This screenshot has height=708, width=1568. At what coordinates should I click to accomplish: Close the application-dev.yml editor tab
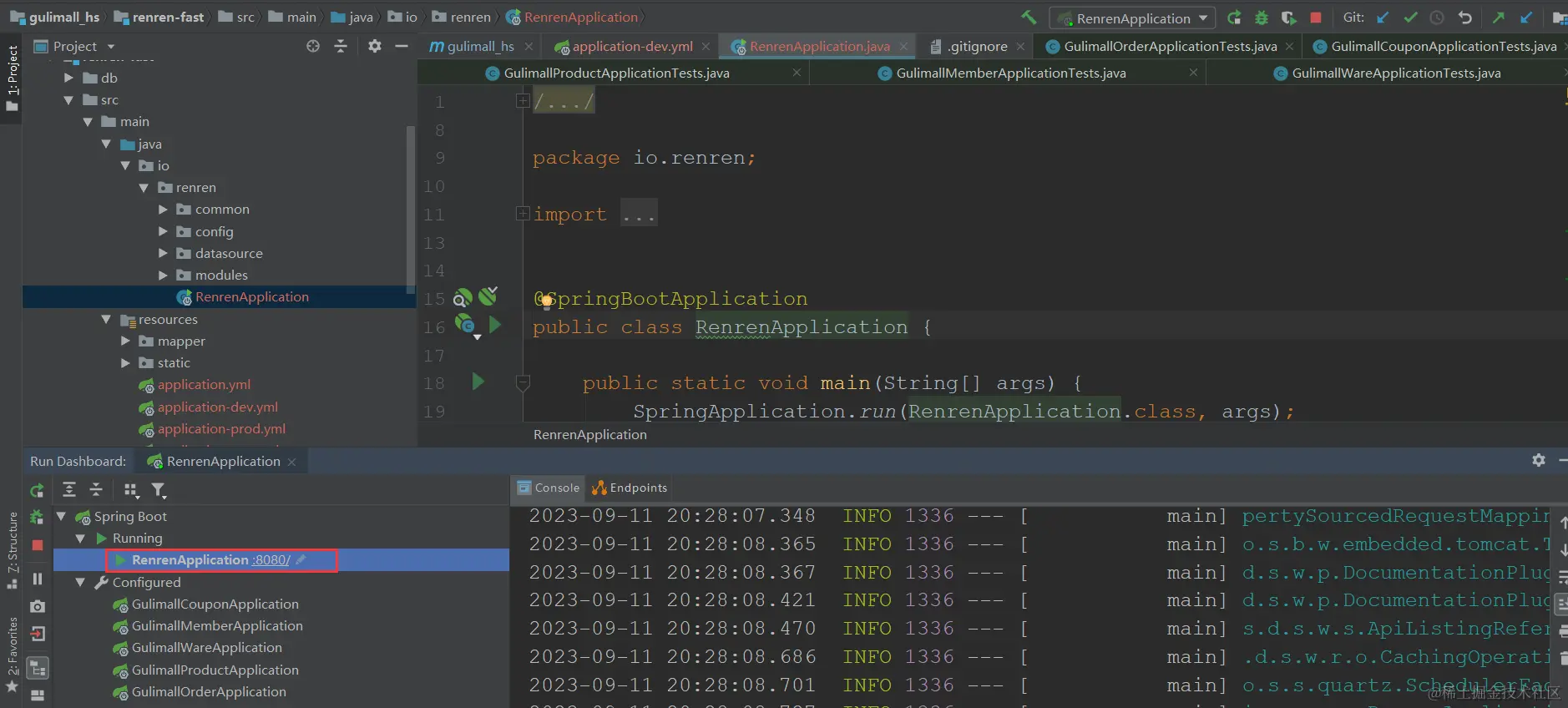click(x=706, y=47)
